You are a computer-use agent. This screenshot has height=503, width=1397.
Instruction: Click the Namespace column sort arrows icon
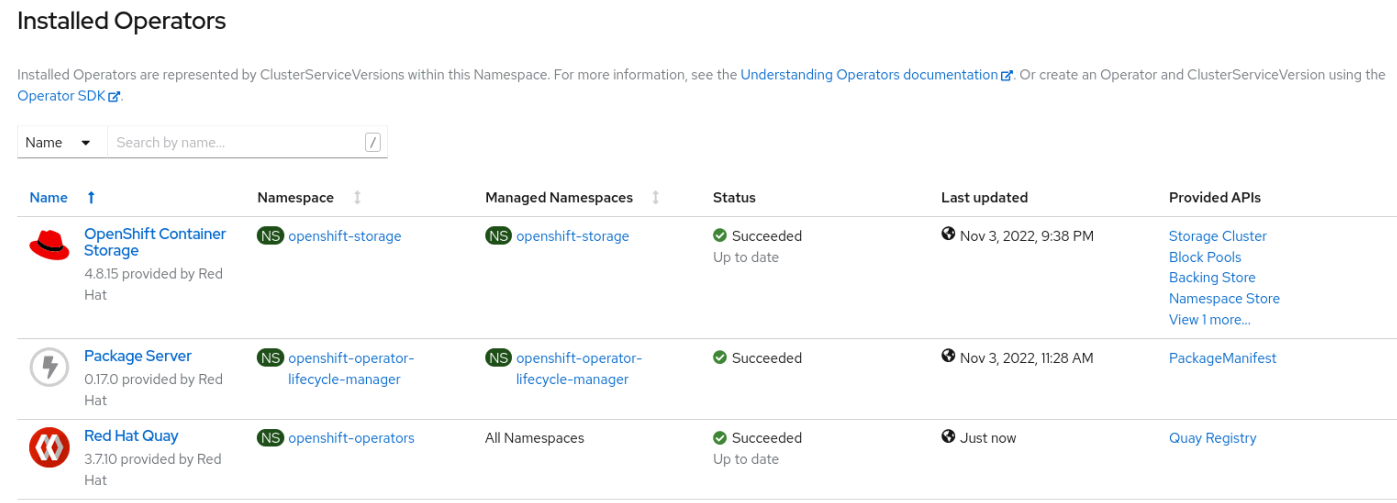pyautogui.click(x=357, y=198)
